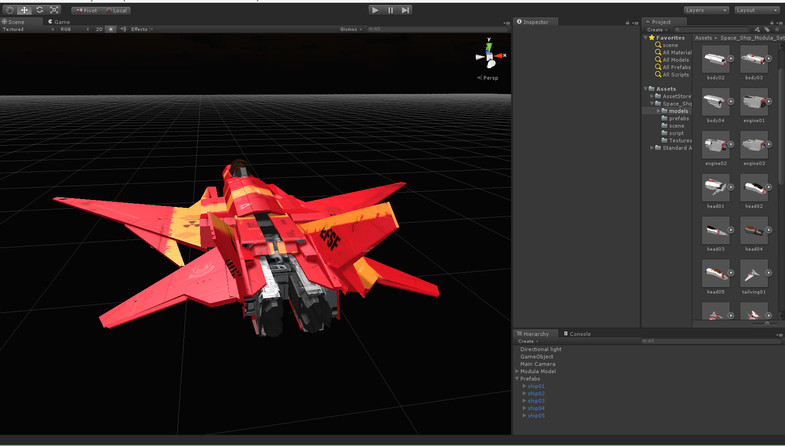Expand the Standard Assets folder
Screen dimensions: 785x446
click(x=652, y=148)
